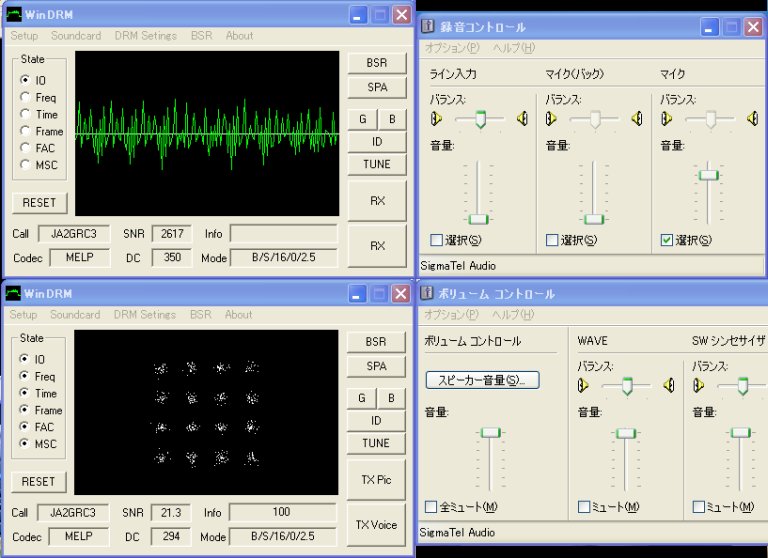Click the volume control window title icon
The width and height of the screenshot is (768, 558).
pyautogui.click(x=427, y=293)
